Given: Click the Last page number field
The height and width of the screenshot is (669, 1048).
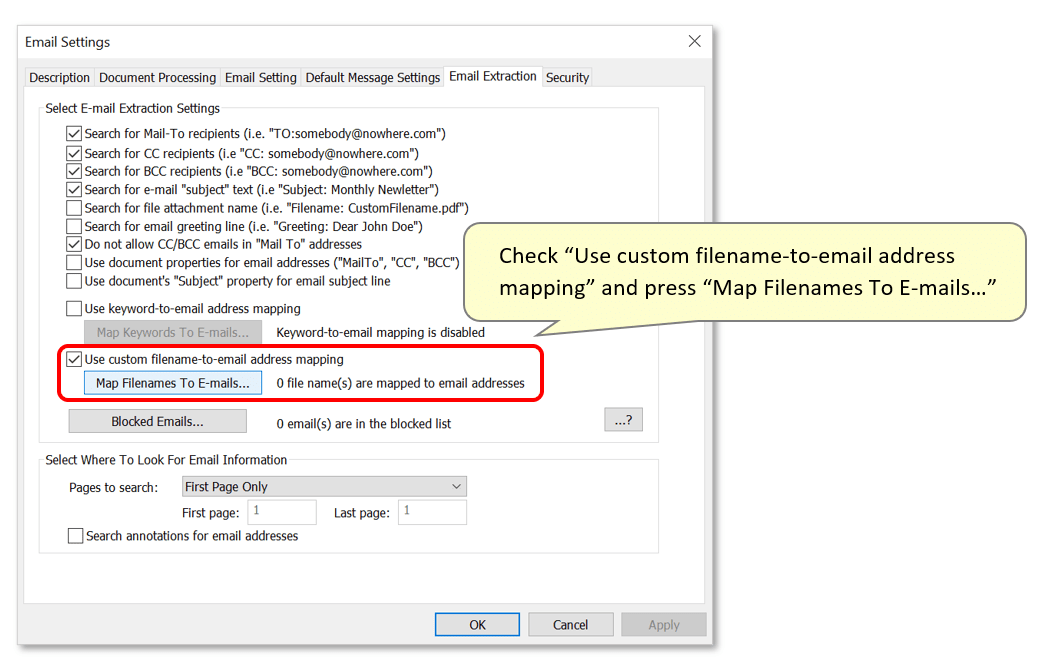Looking at the screenshot, I should [x=432, y=512].
